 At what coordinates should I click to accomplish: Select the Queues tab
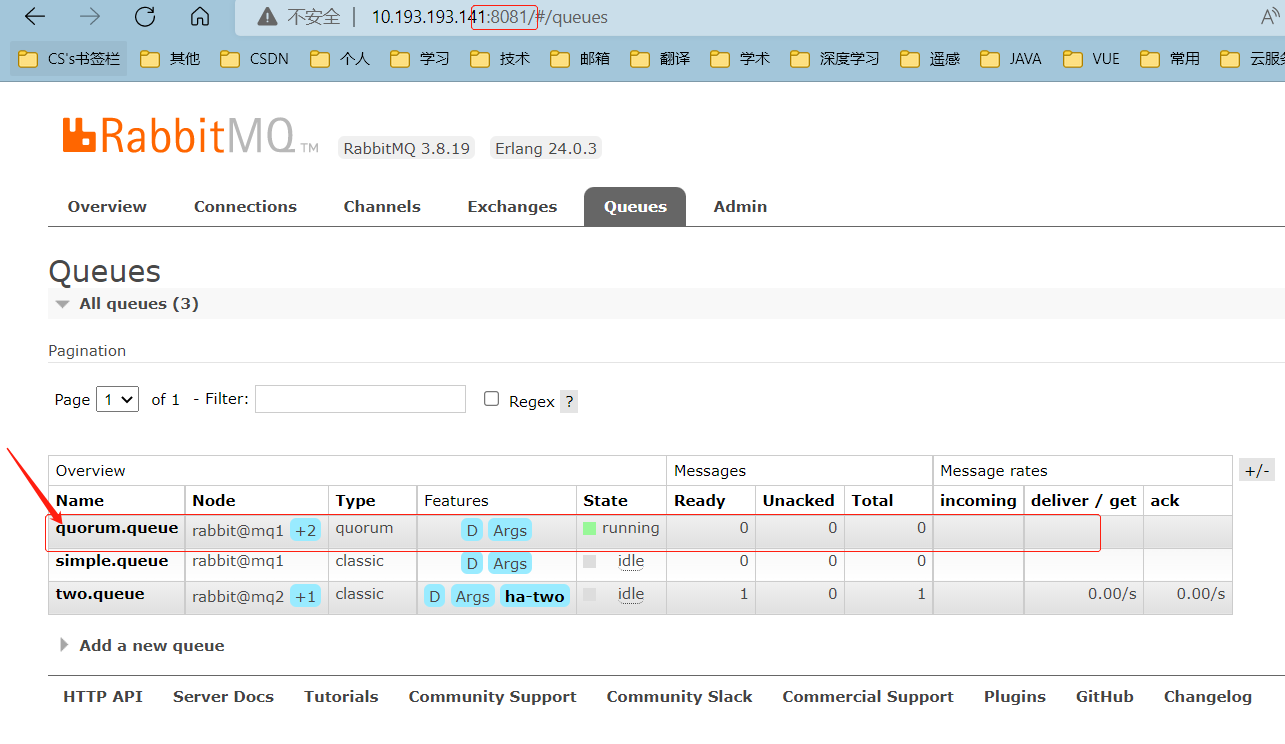pos(635,206)
